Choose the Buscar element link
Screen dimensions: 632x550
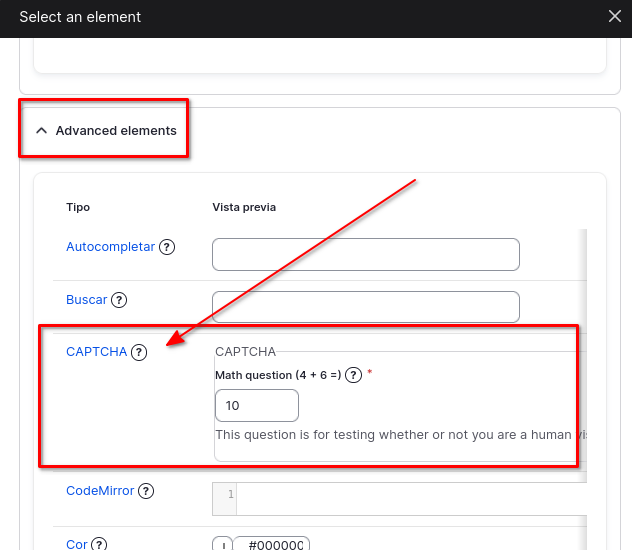(x=86, y=300)
